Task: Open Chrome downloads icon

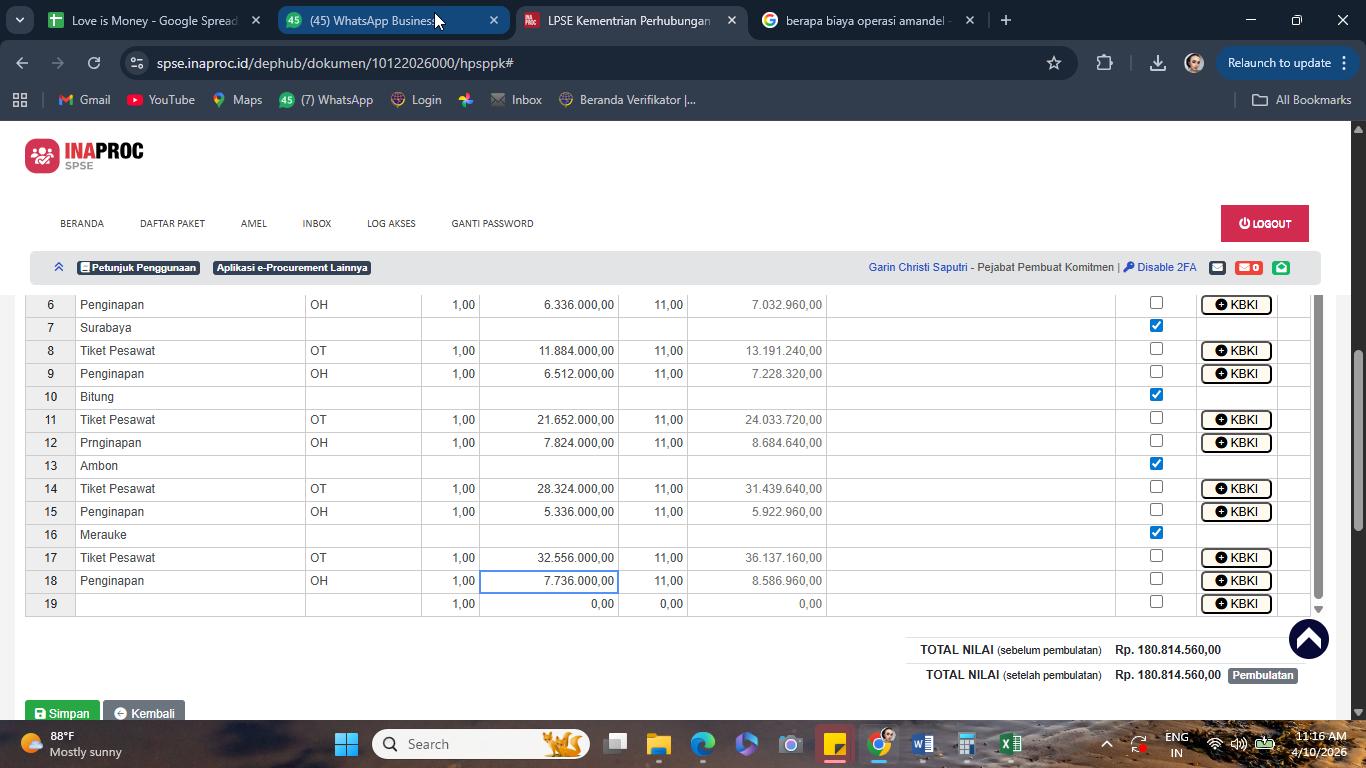Action: point(1157,63)
